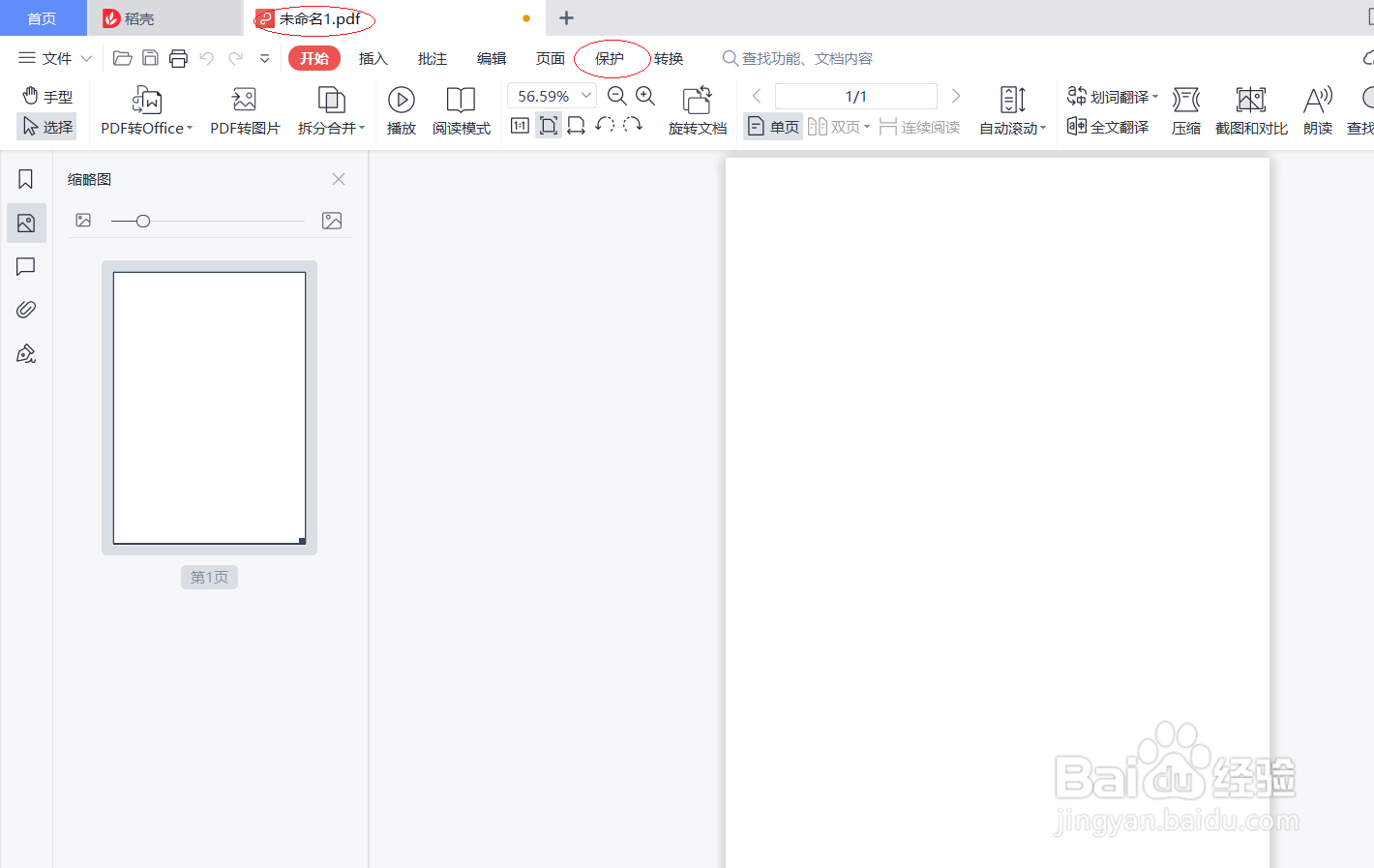The width and height of the screenshot is (1374, 868).
Task: Open bookmark panel in left sidebar
Action: [x=26, y=179]
